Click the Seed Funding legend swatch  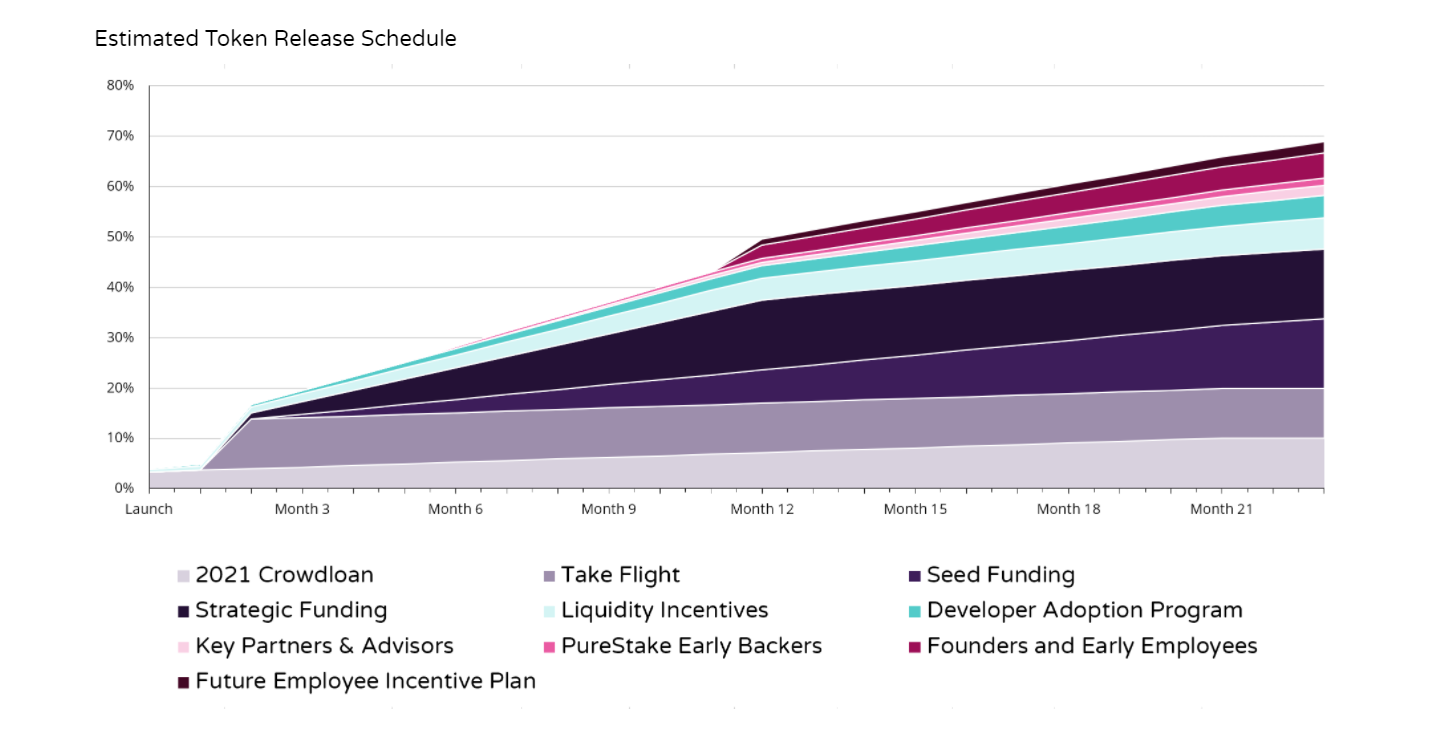click(914, 576)
